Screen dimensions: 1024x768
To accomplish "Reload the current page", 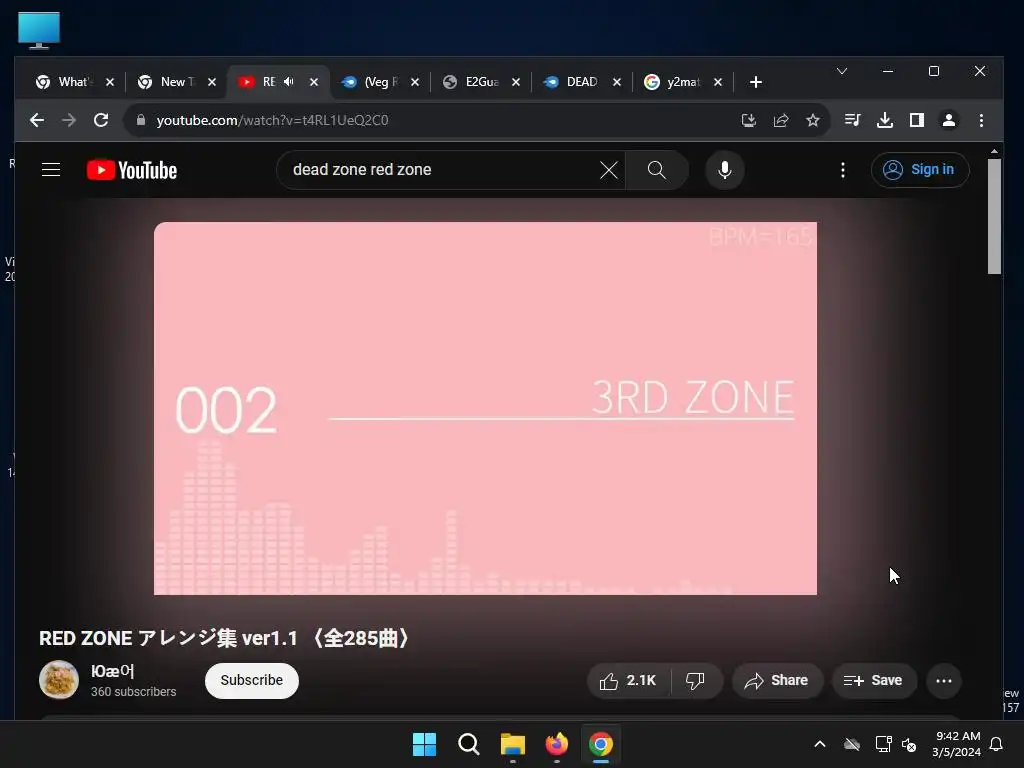I will [101, 120].
